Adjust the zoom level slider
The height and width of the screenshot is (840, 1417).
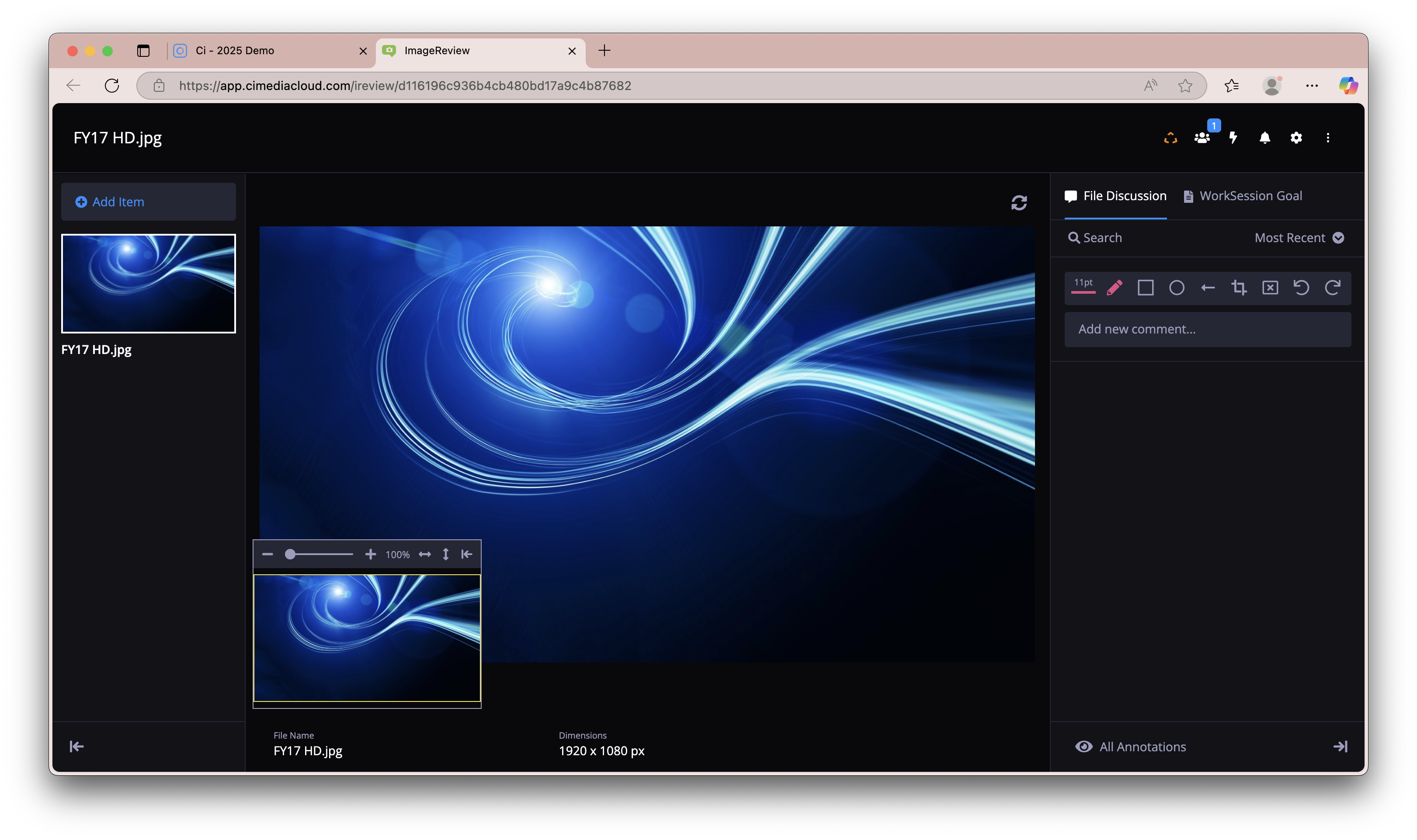319,554
